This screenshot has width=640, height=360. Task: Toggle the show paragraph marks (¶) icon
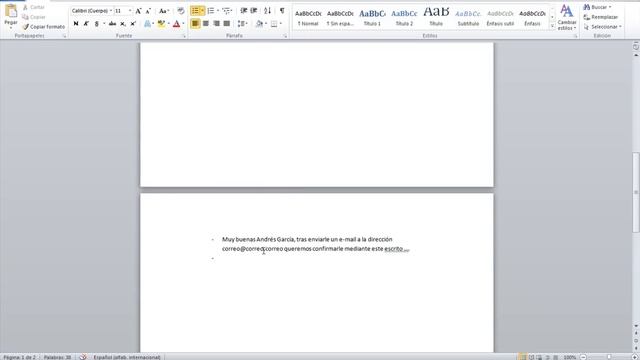coord(282,11)
